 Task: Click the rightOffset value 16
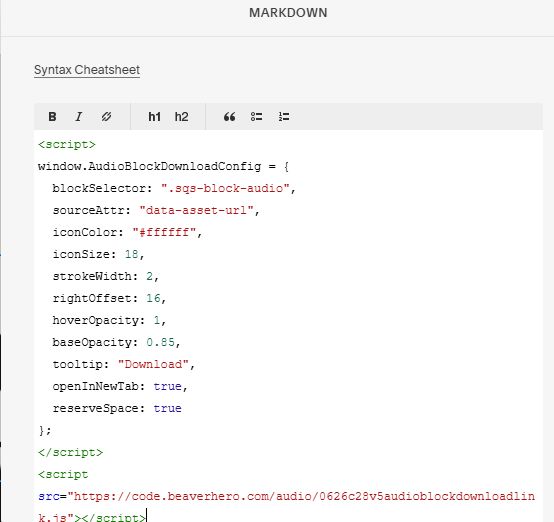coord(153,298)
